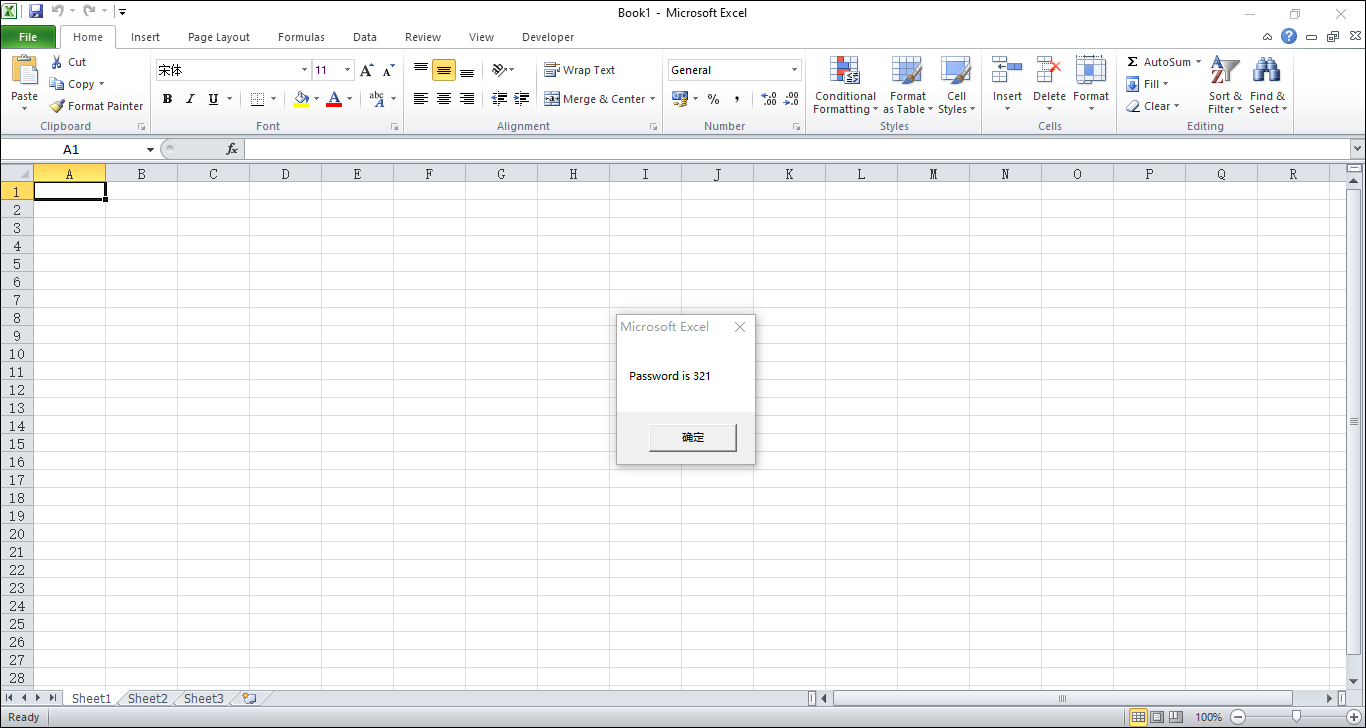Viewport: 1366px width, 728px height.
Task: Increase indent icon
Action: (522, 99)
